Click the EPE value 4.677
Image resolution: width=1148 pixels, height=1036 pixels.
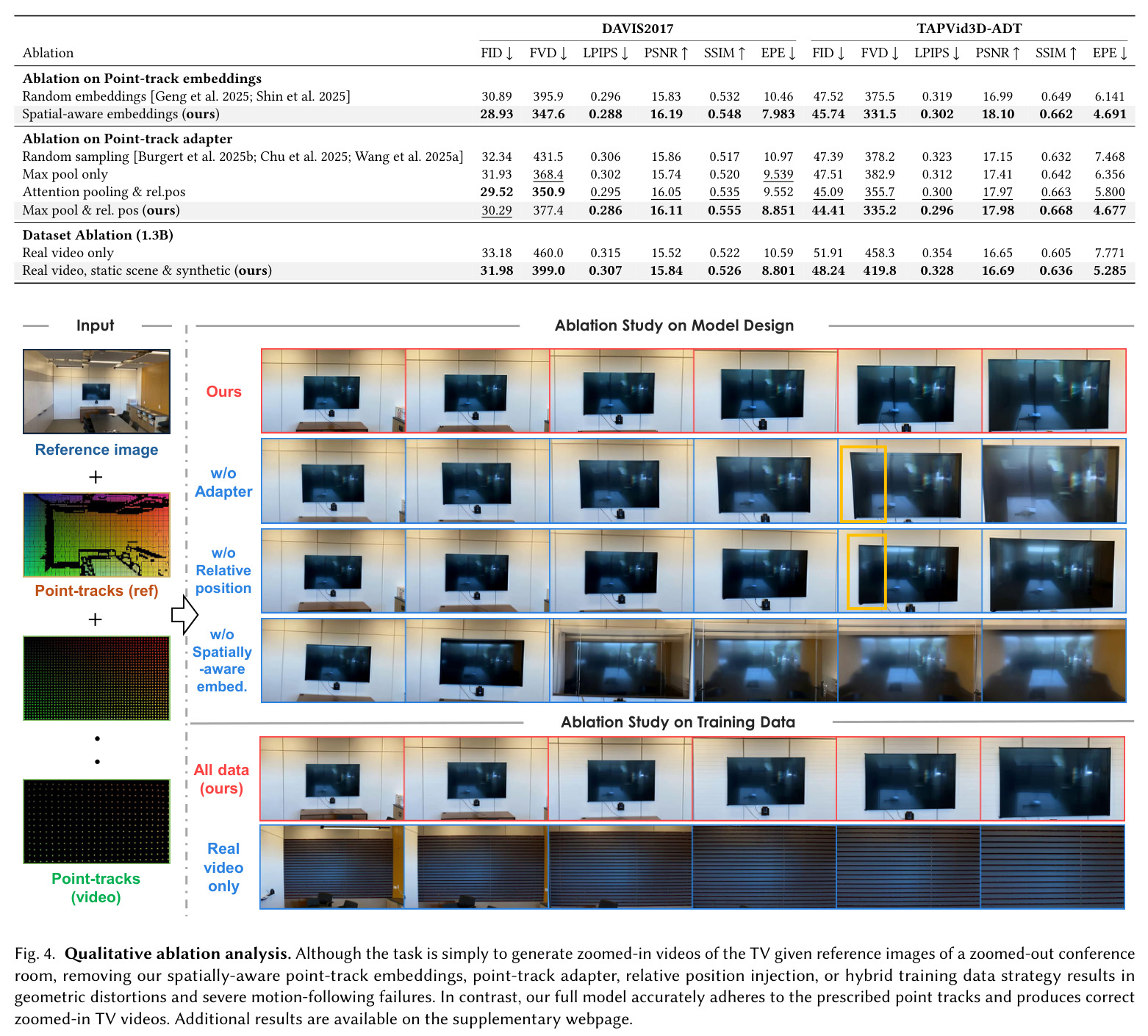1110,210
